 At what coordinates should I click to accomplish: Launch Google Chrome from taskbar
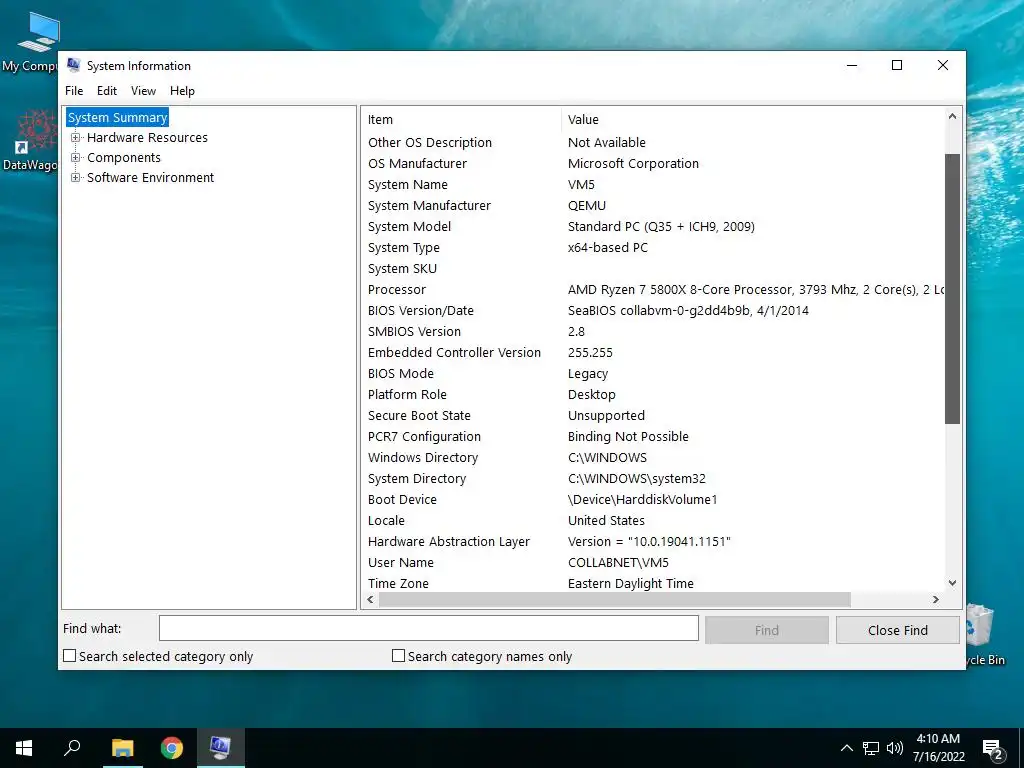pyautogui.click(x=172, y=748)
